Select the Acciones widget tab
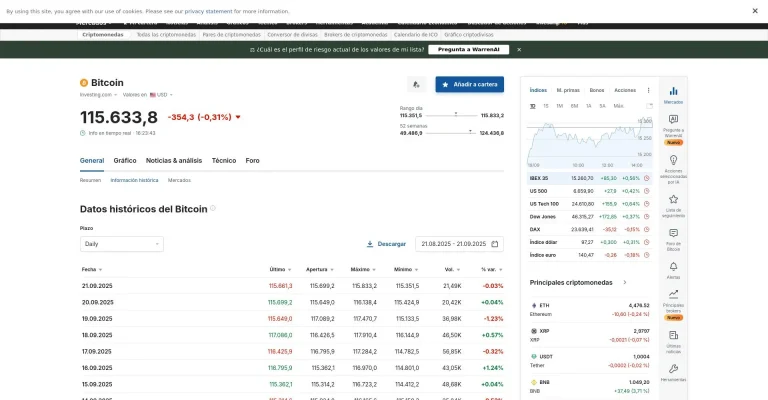 625,90
